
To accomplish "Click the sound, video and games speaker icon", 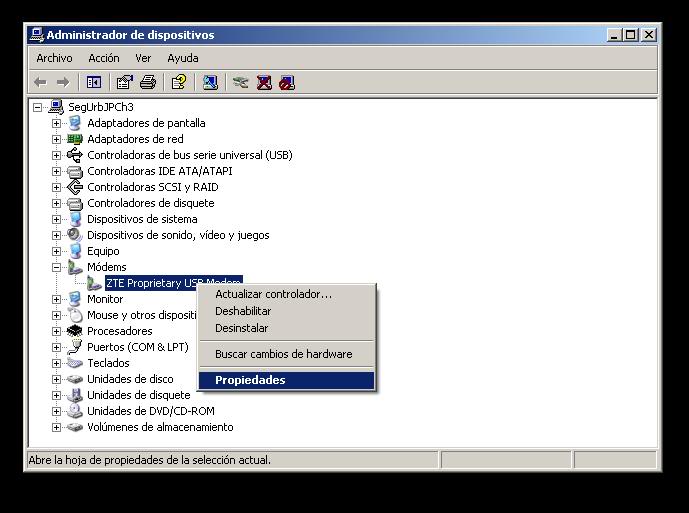I will pyautogui.click(x=75, y=235).
